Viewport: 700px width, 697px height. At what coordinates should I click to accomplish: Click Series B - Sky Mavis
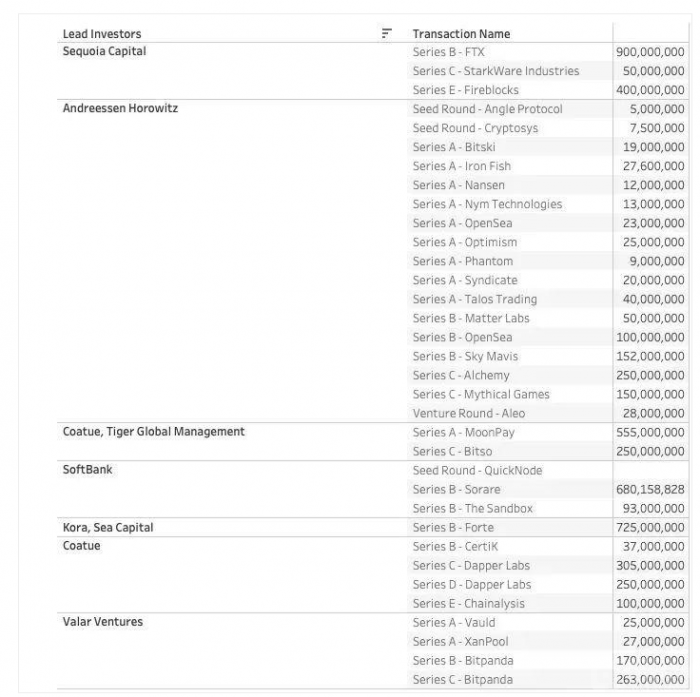click(465, 356)
